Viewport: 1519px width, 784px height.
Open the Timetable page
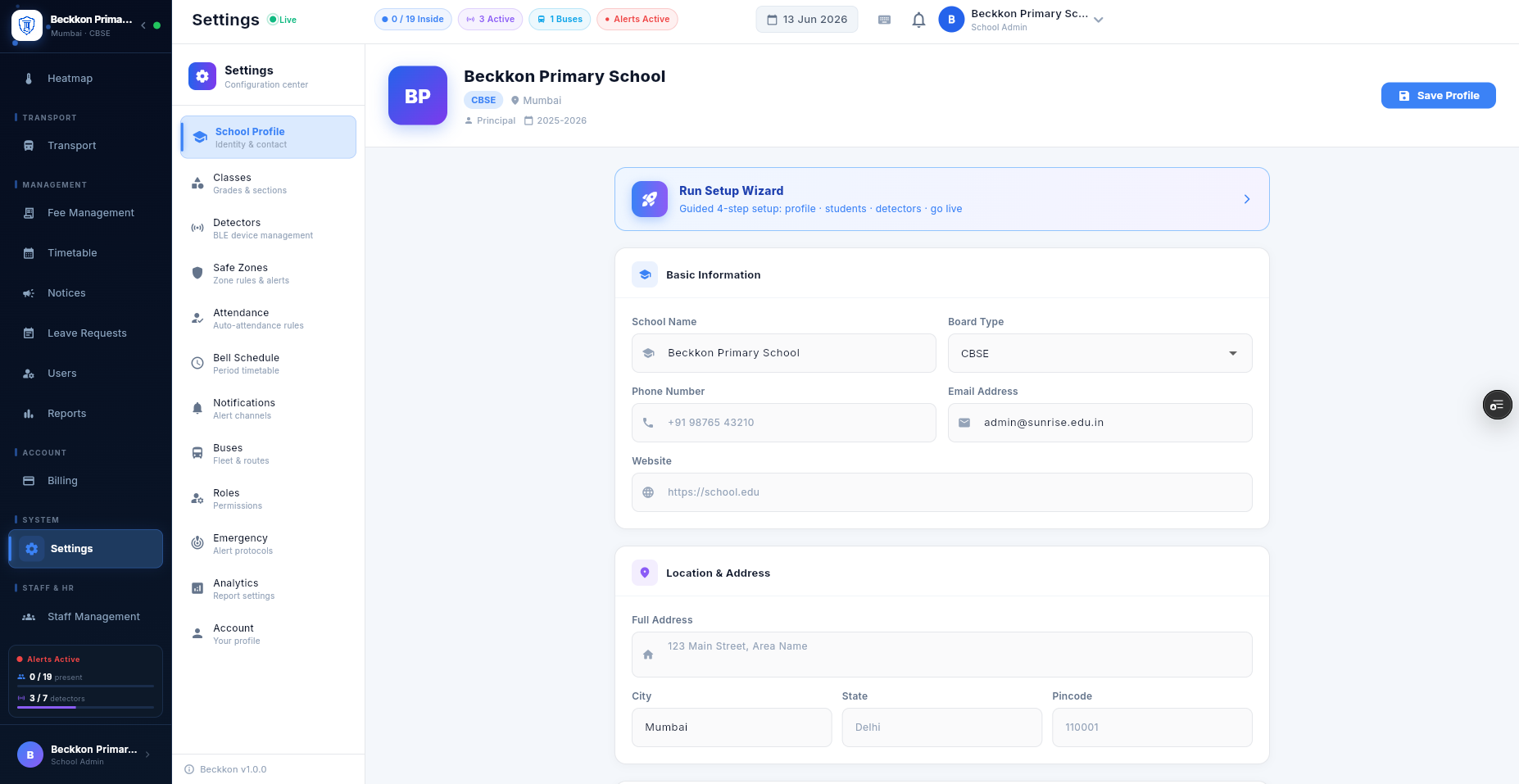[x=85, y=253]
